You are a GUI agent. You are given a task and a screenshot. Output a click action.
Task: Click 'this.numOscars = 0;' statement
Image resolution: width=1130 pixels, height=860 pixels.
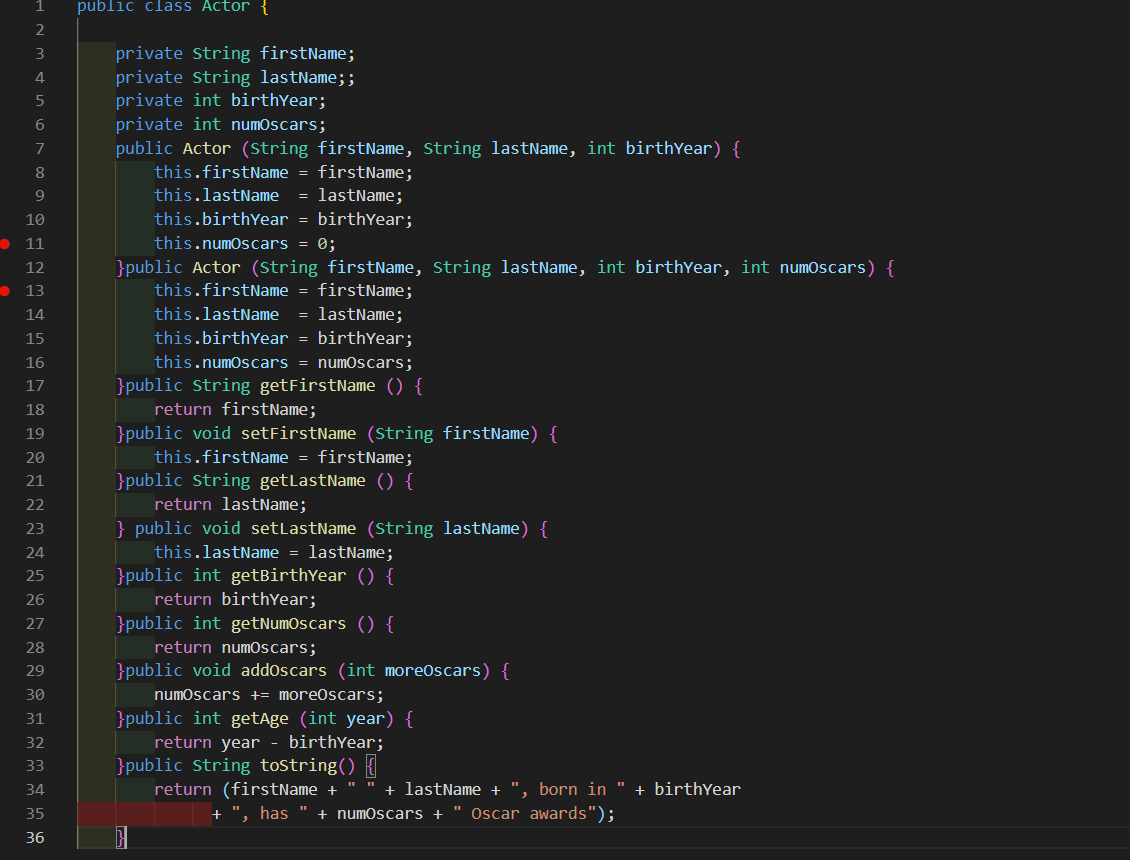[x=245, y=244]
